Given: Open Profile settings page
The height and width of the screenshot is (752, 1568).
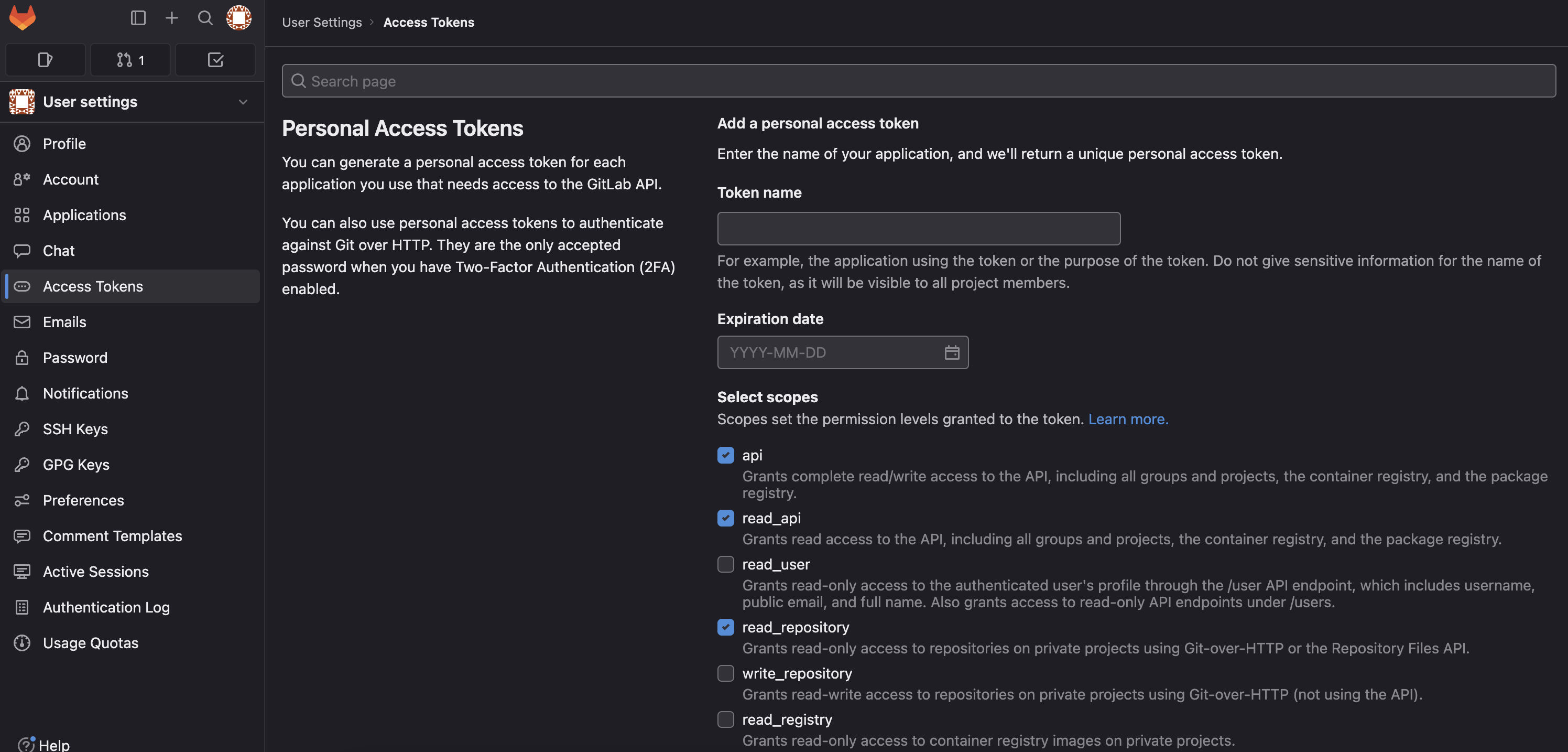Looking at the screenshot, I should pos(131,144).
